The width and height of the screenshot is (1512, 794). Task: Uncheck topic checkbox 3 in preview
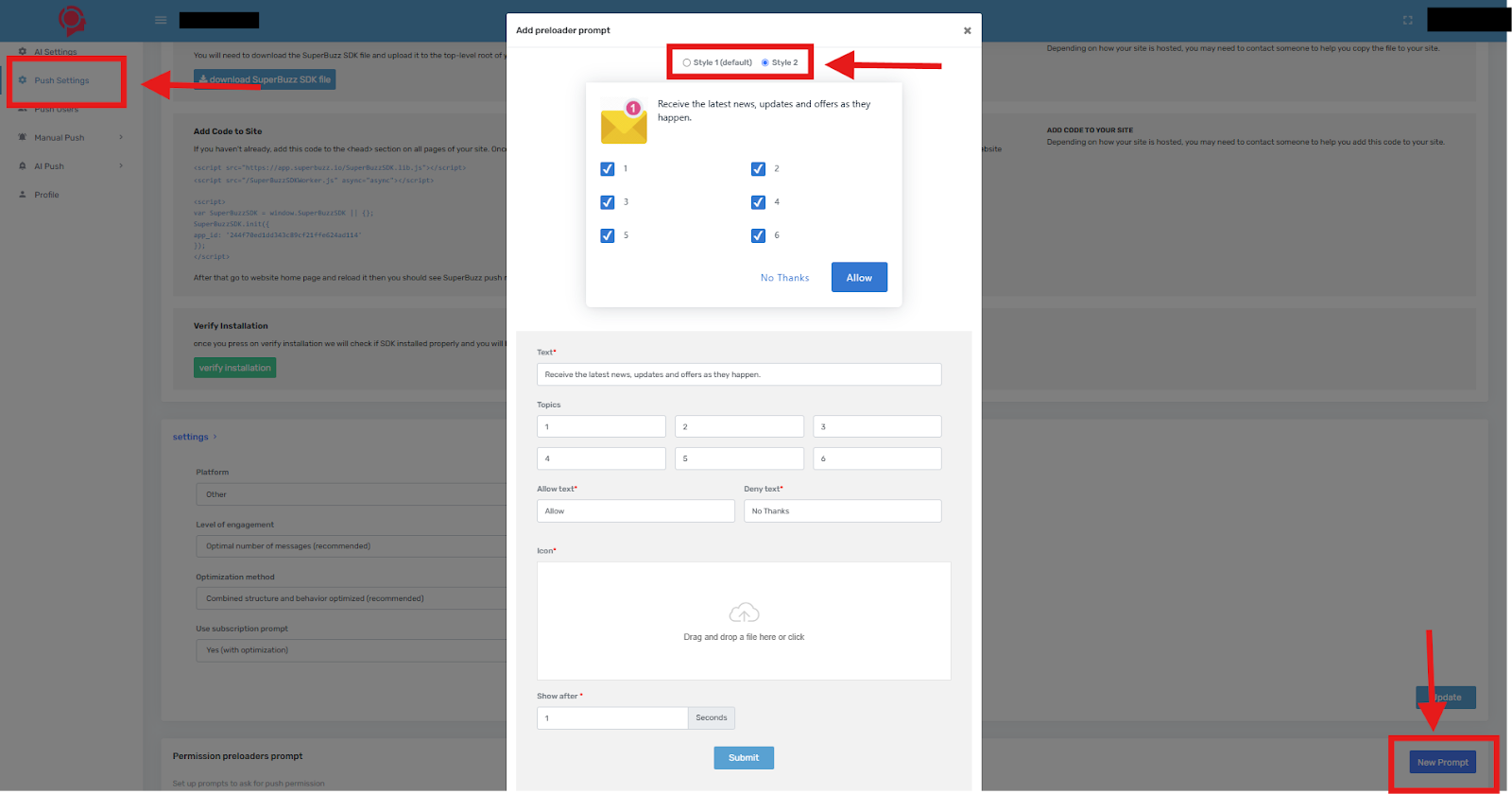608,202
